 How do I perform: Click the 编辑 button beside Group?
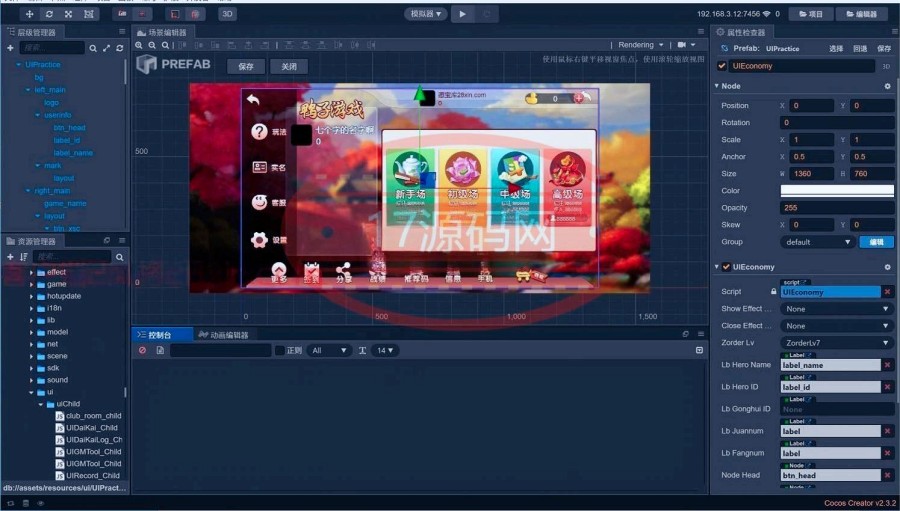(x=876, y=242)
